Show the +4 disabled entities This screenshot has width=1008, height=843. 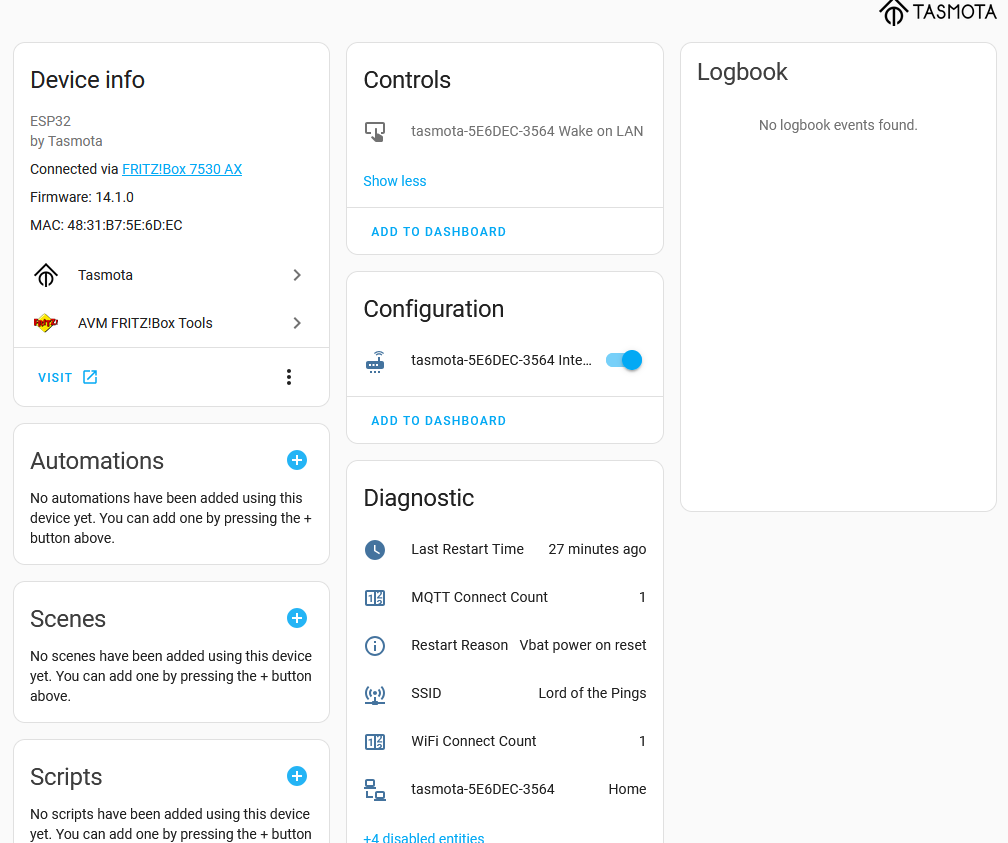424,837
